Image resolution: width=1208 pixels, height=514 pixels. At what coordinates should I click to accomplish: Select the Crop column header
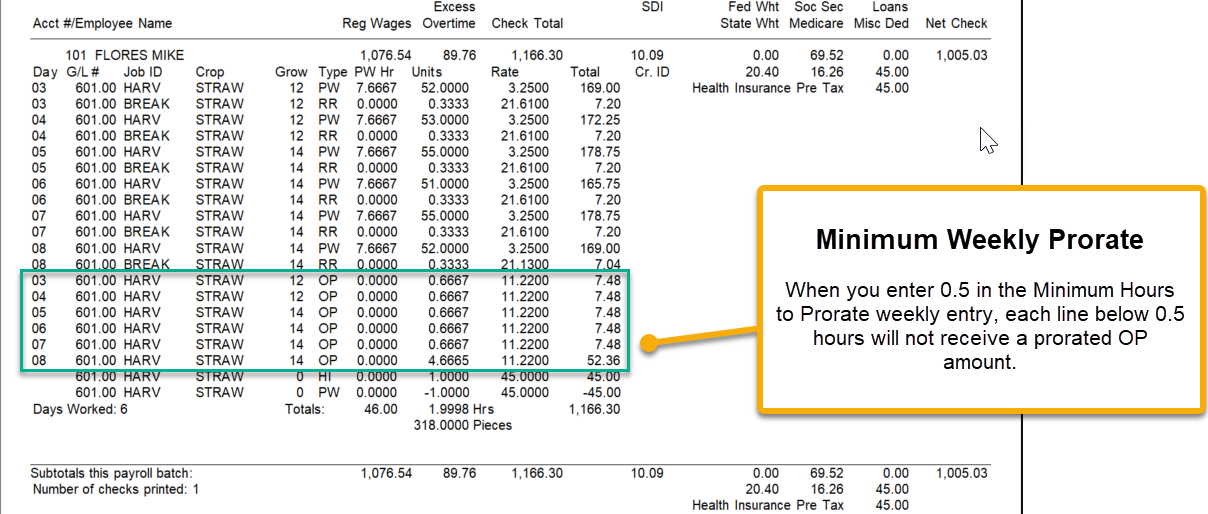[x=210, y=72]
